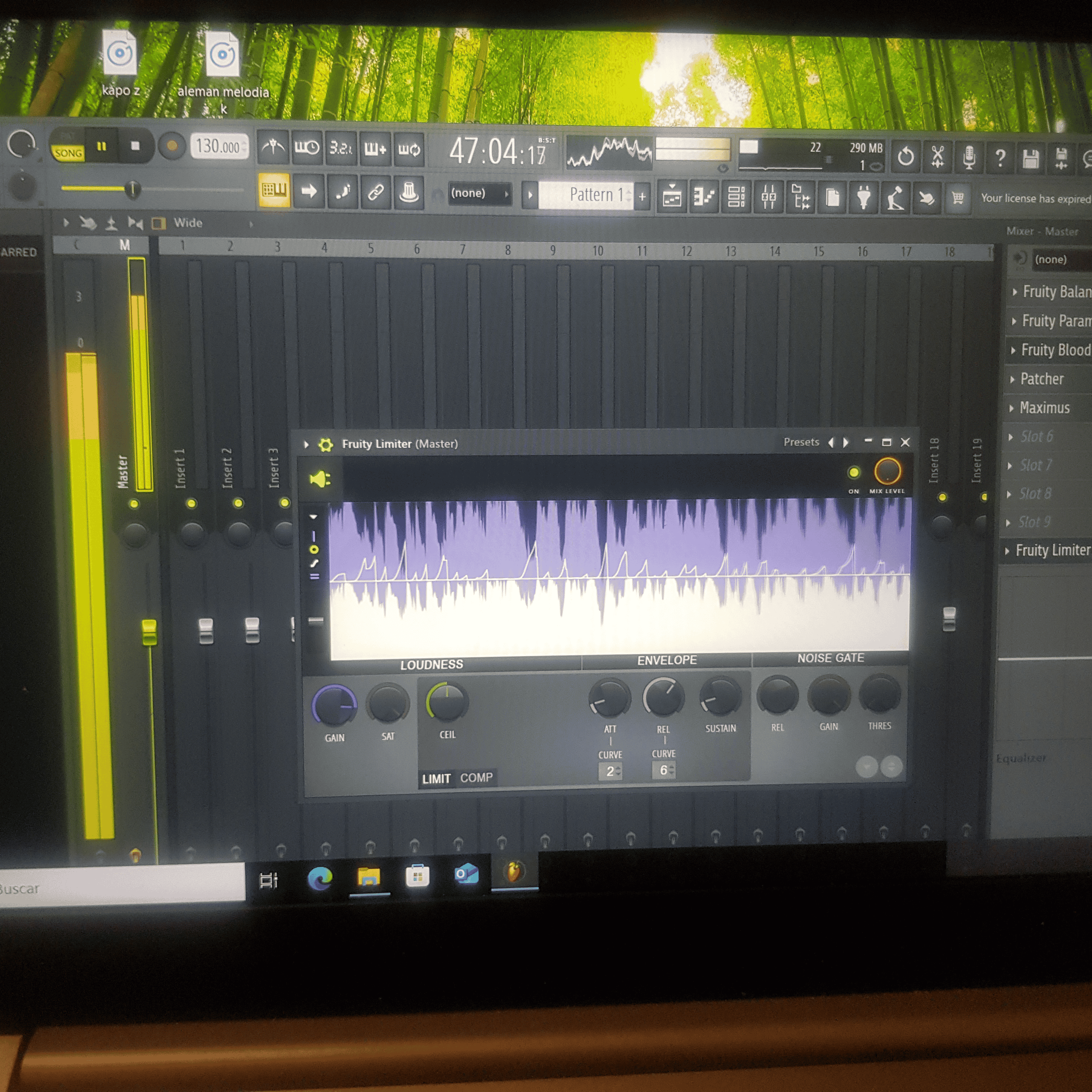
Task: Toggle the record button
Action: point(172,146)
